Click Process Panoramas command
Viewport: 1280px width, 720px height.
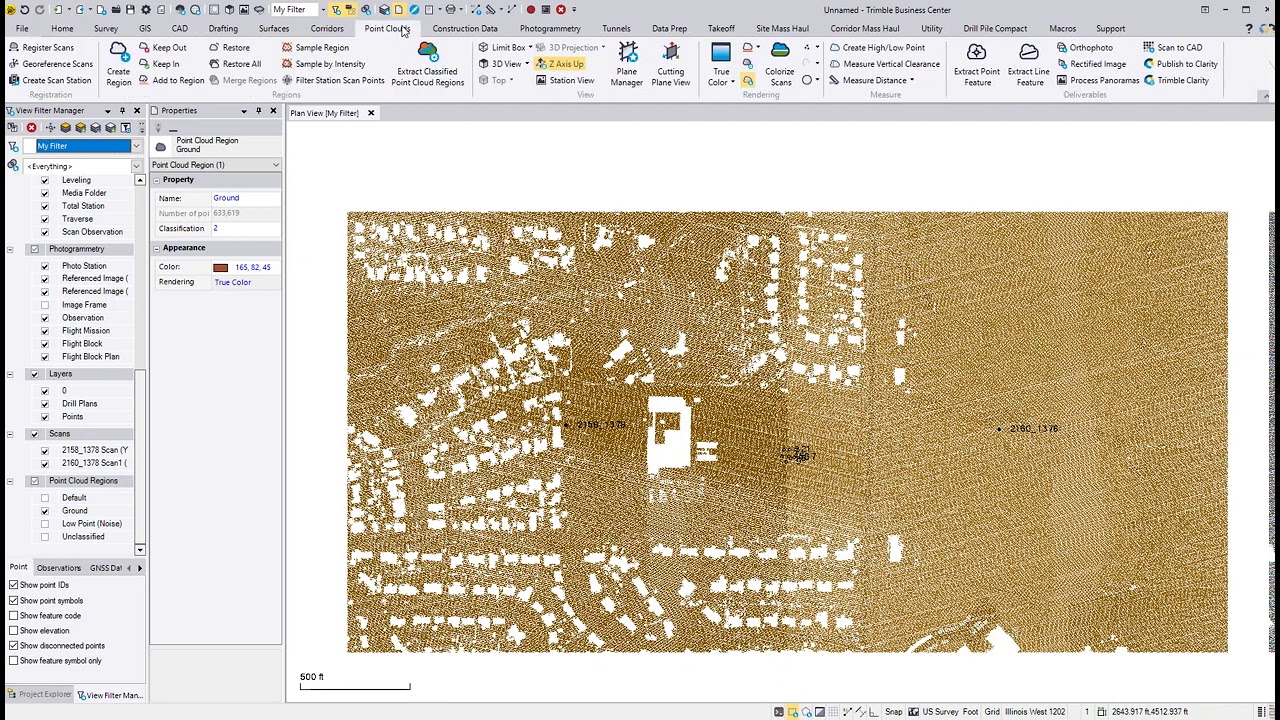pyautogui.click(x=1098, y=80)
